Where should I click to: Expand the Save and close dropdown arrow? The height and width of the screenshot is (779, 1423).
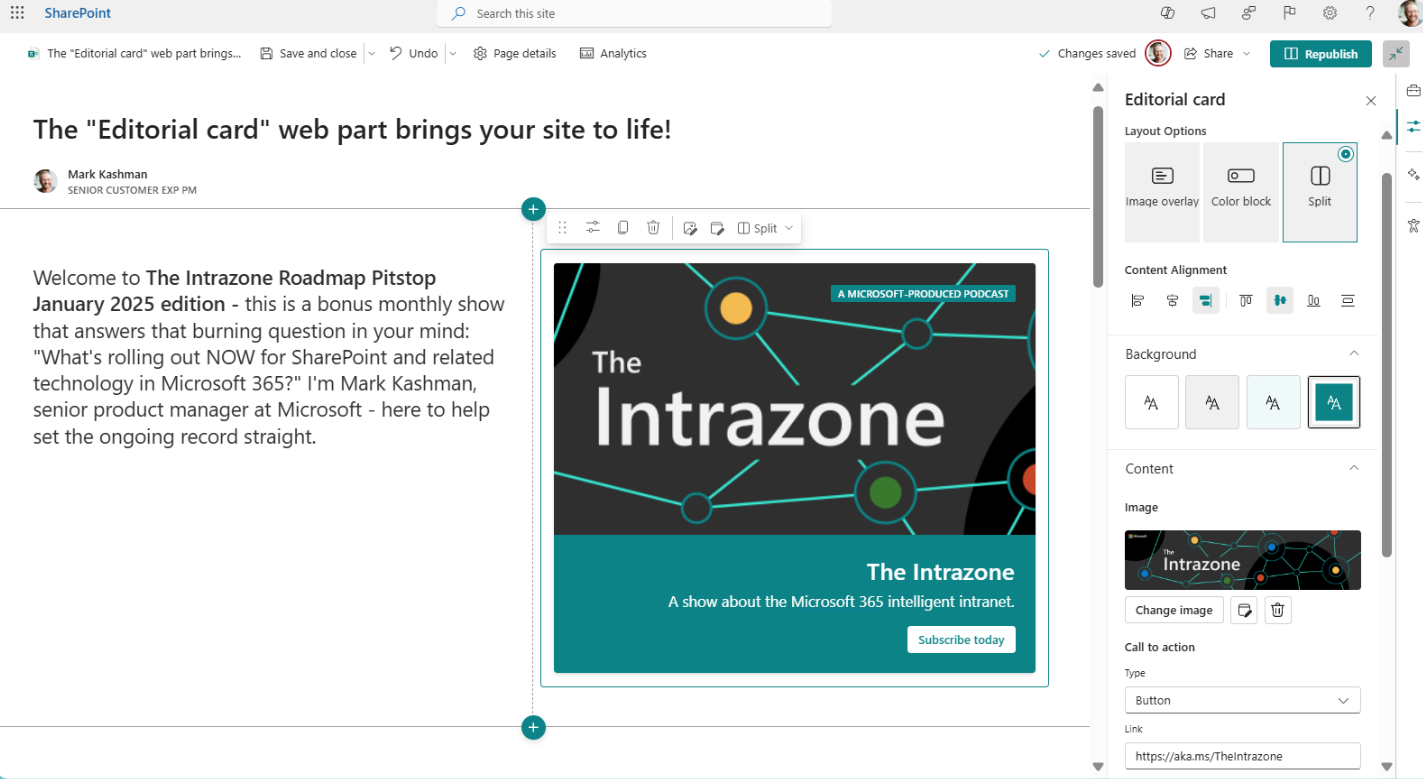(x=371, y=54)
